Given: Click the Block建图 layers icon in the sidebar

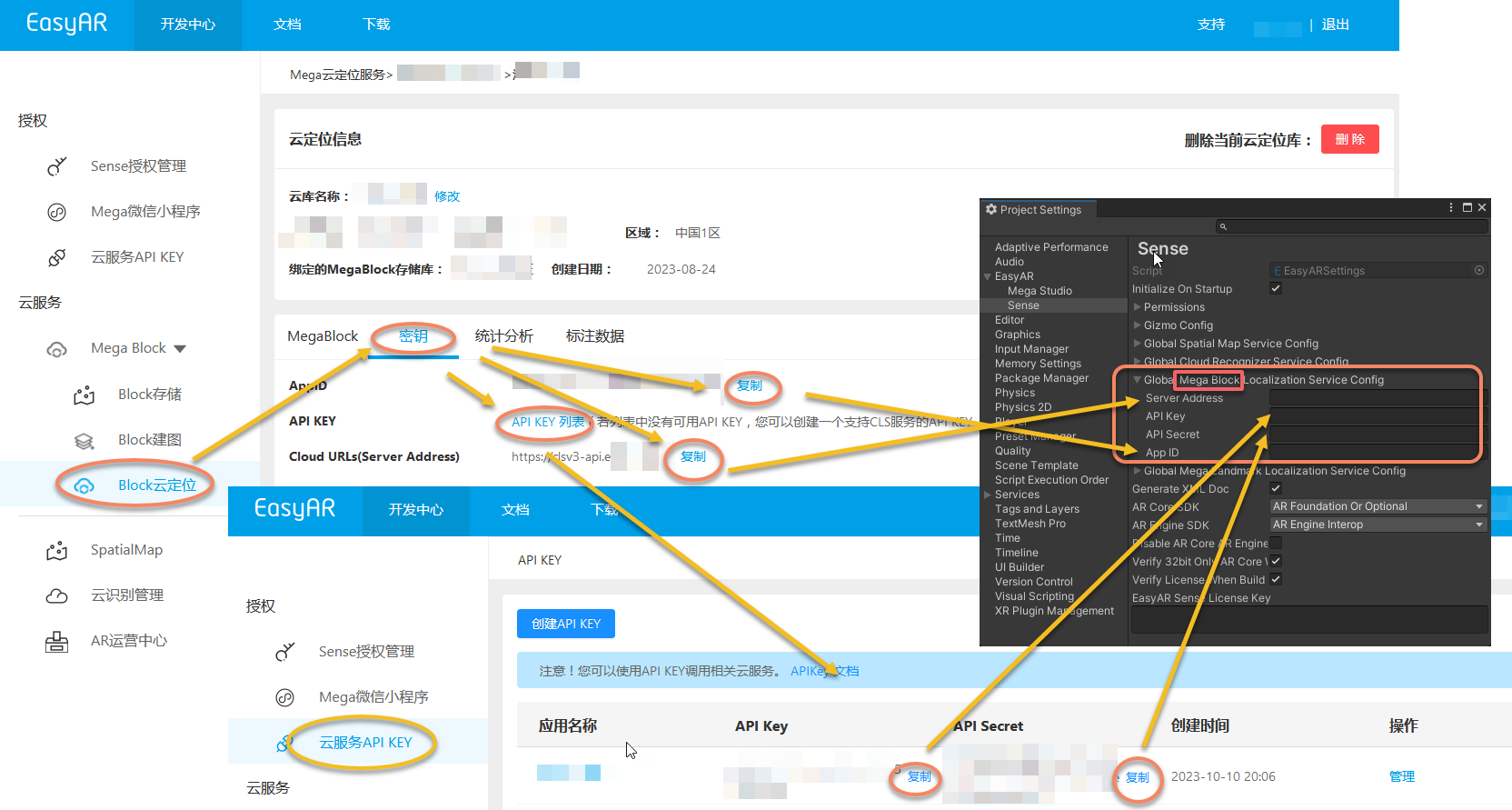Looking at the screenshot, I should coord(85,440).
